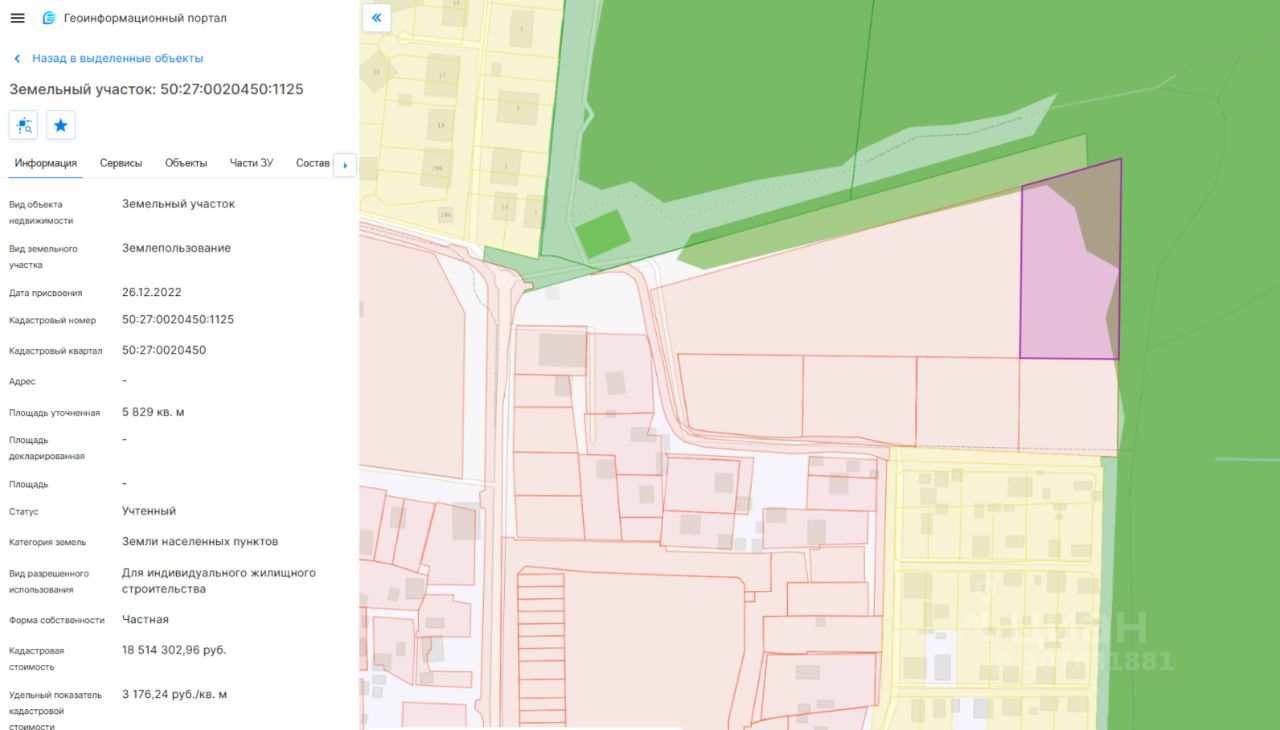Add land plot to favorites with star
Screen dimensions: 1280x730
61,125
